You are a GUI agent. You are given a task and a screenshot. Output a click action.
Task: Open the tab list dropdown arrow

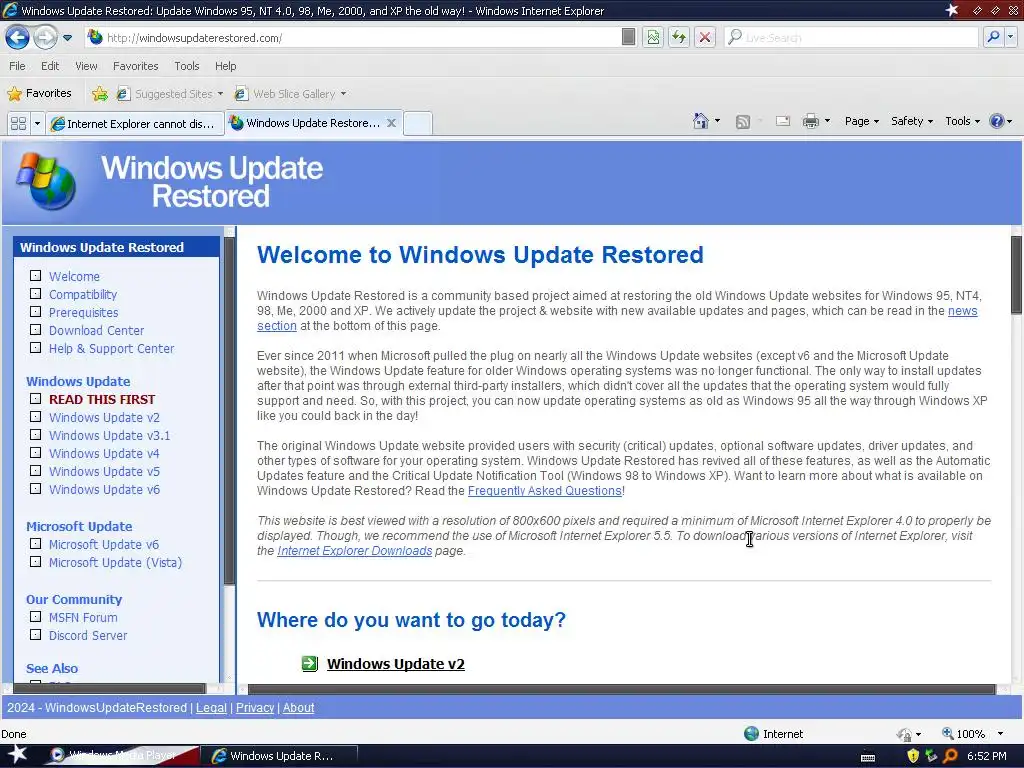tap(37, 123)
